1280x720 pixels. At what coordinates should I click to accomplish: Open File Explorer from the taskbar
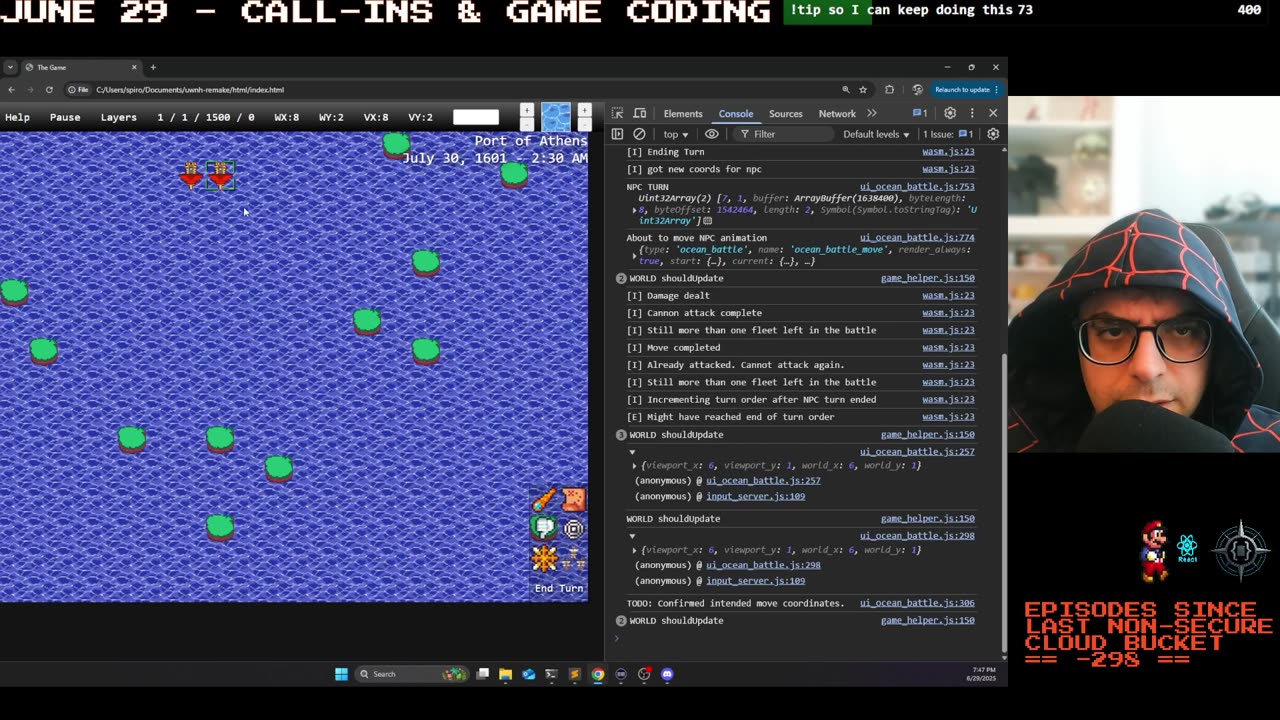pyautogui.click(x=505, y=674)
